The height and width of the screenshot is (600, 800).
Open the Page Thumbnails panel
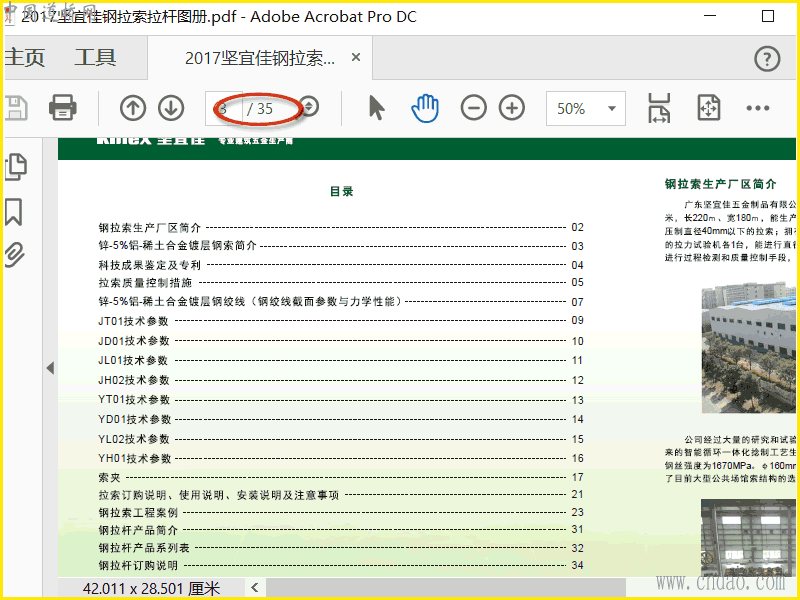tap(16, 167)
